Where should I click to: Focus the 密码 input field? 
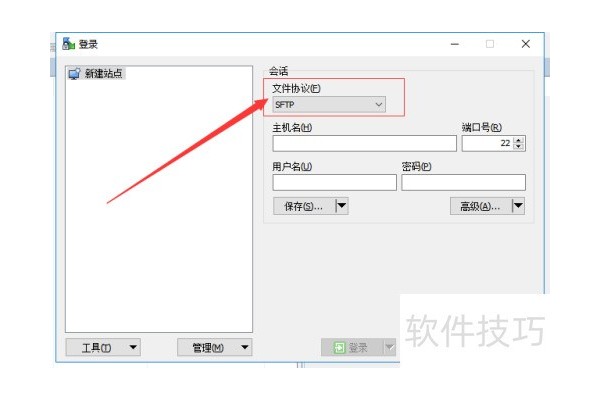point(463,183)
